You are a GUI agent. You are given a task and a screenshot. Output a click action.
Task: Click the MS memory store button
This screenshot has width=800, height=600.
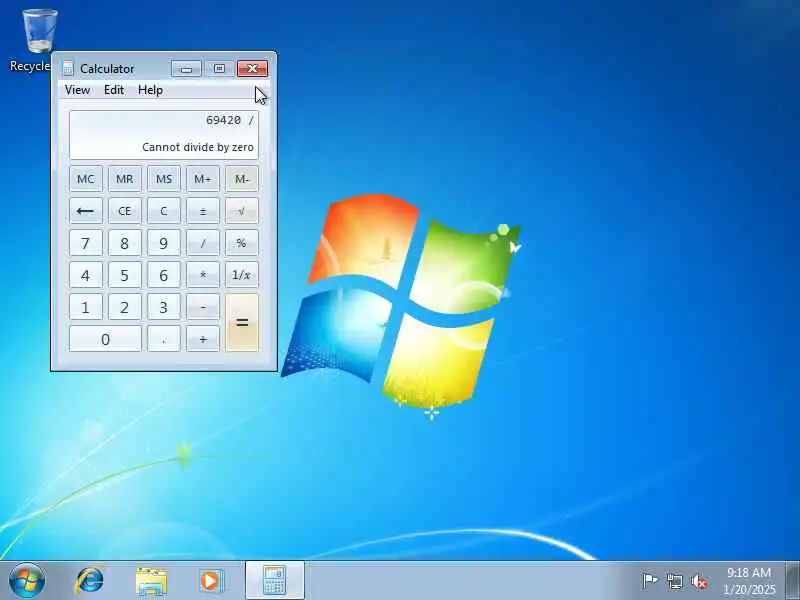[164, 179]
